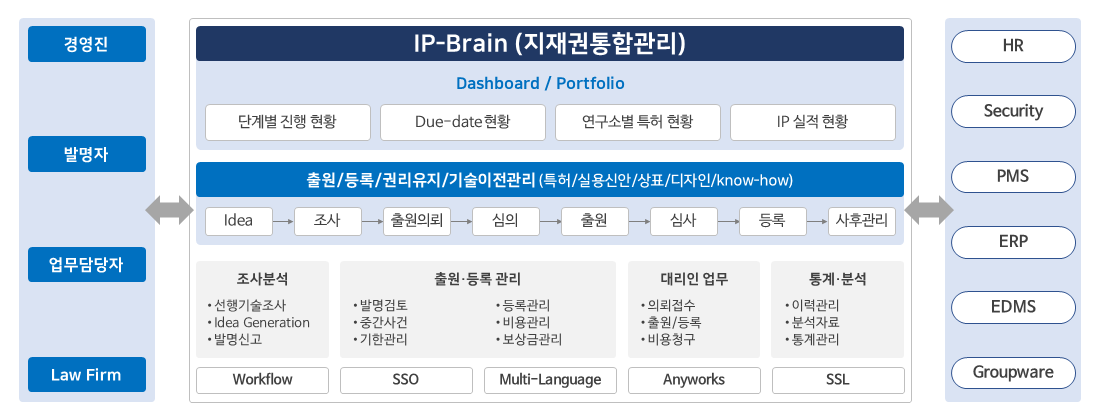Click the Dashboard / Portfolio heading

[x=540, y=83]
